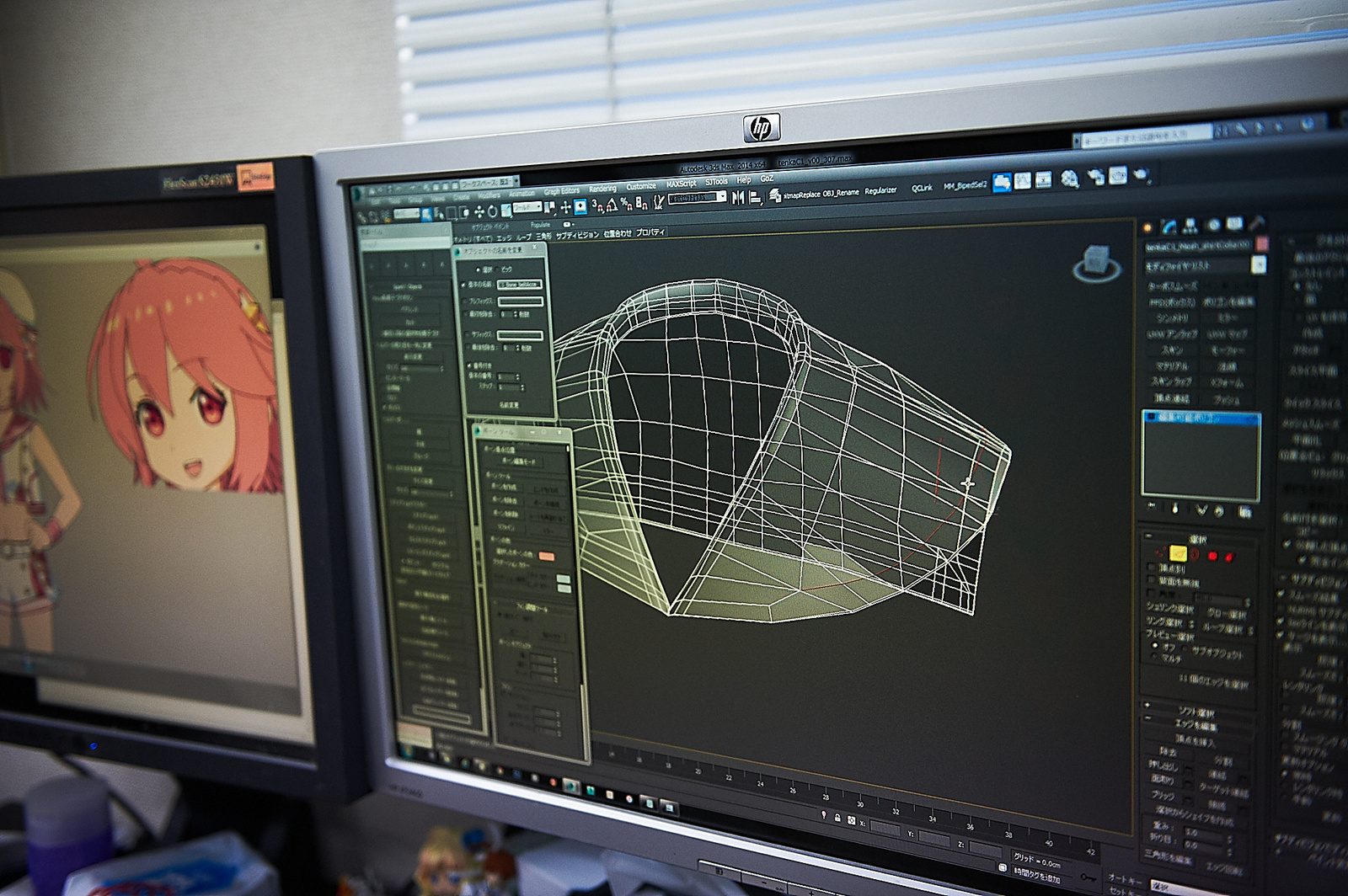This screenshot has width=1348, height=896.
Task: Click the ループ選択 (Loop) button
Action: 1223,628
